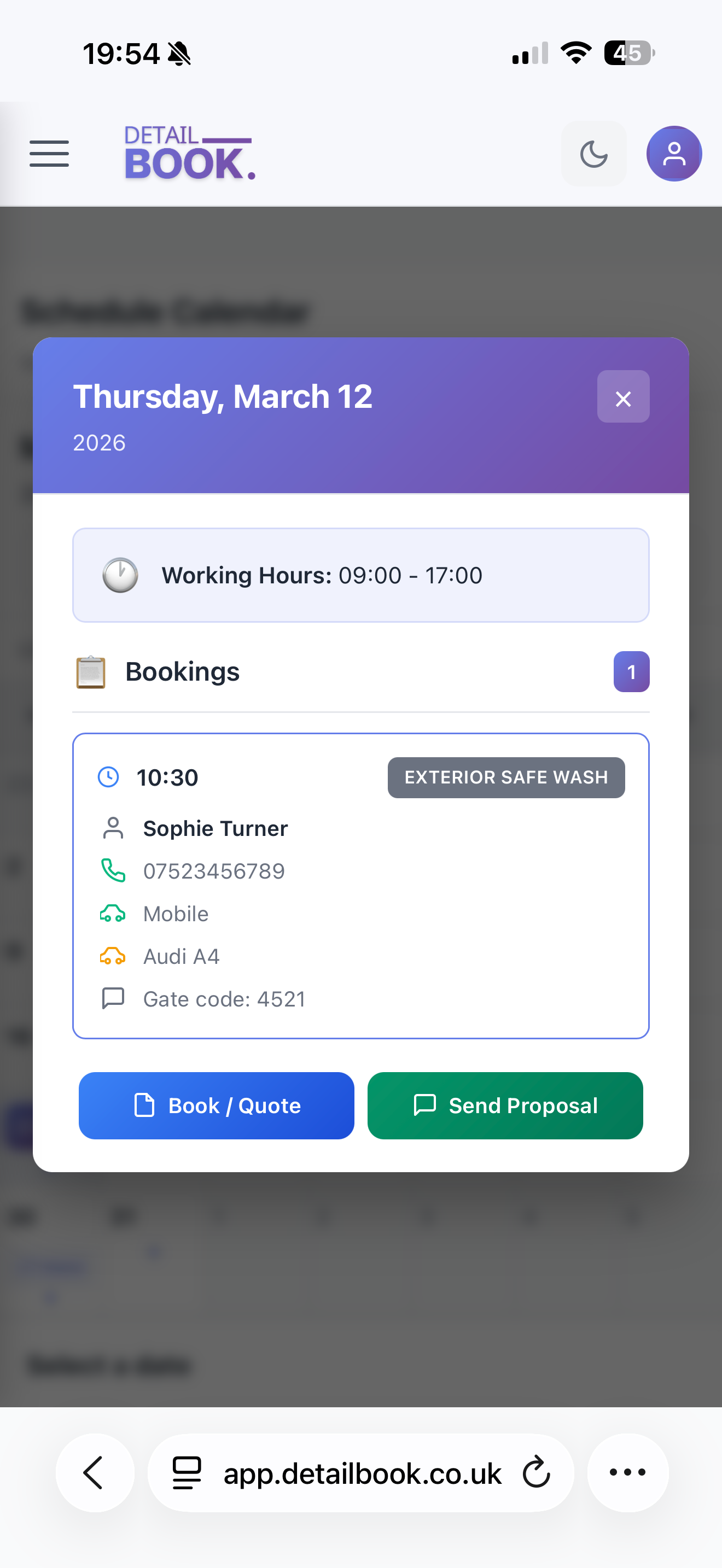Tap the green phone icon

(113, 871)
